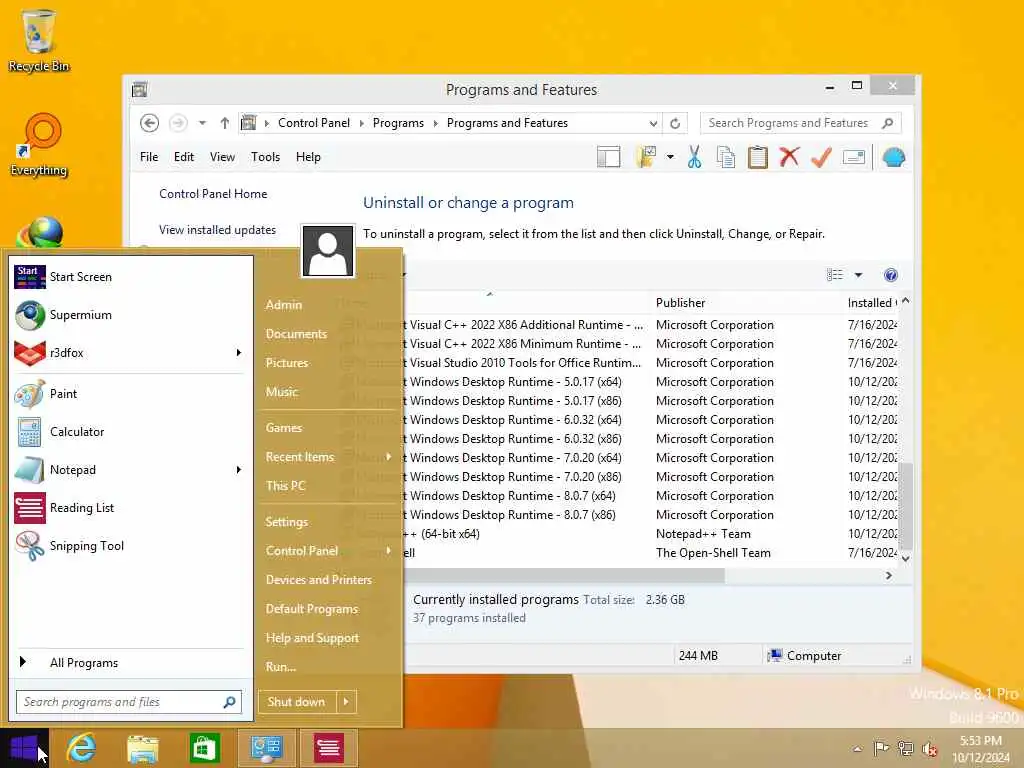Click the Cut scissors toolbar icon
1024x768 pixels.
(694, 157)
